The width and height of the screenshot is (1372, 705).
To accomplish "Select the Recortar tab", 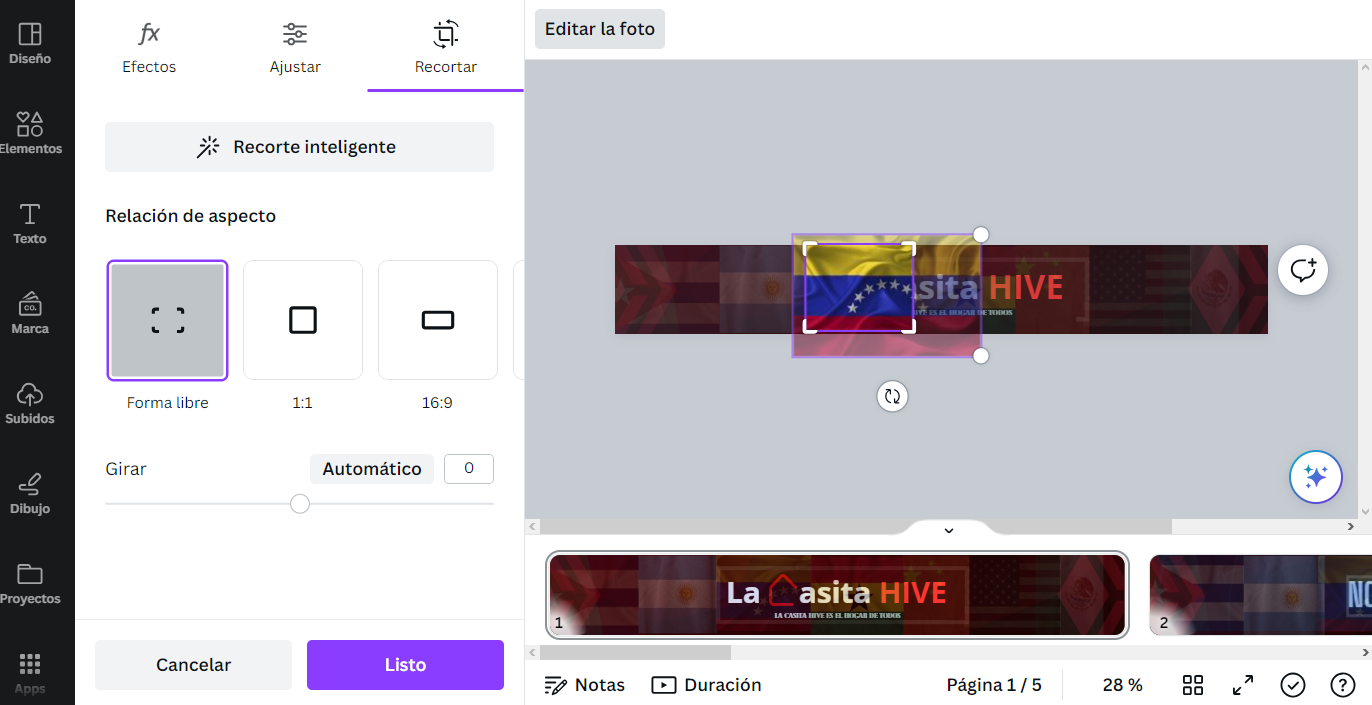I will point(446,47).
